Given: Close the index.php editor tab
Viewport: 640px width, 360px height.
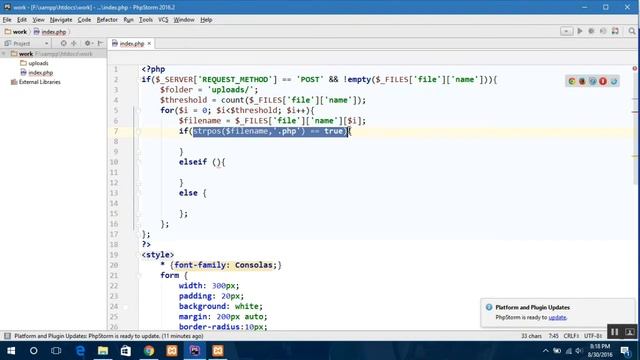Looking at the screenshot, I should (149, 43).
